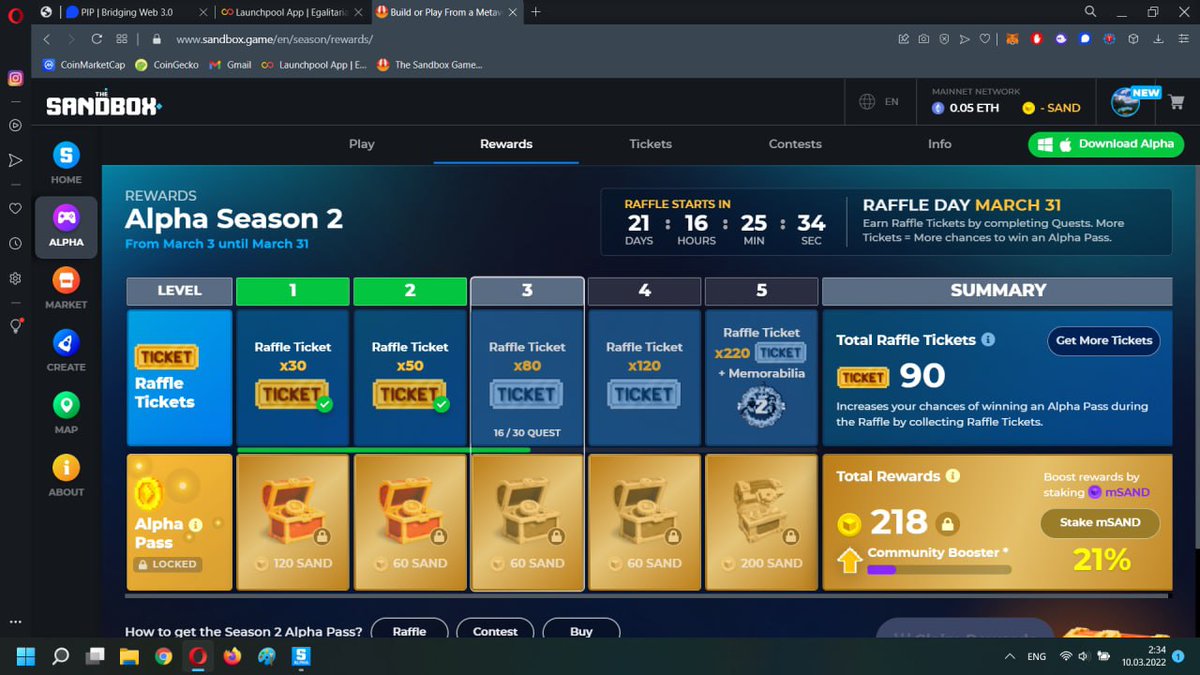Click info icon beside Total Raffle Tickets
This screenshot has height=675, width=1200.
(x=988, y=340)
